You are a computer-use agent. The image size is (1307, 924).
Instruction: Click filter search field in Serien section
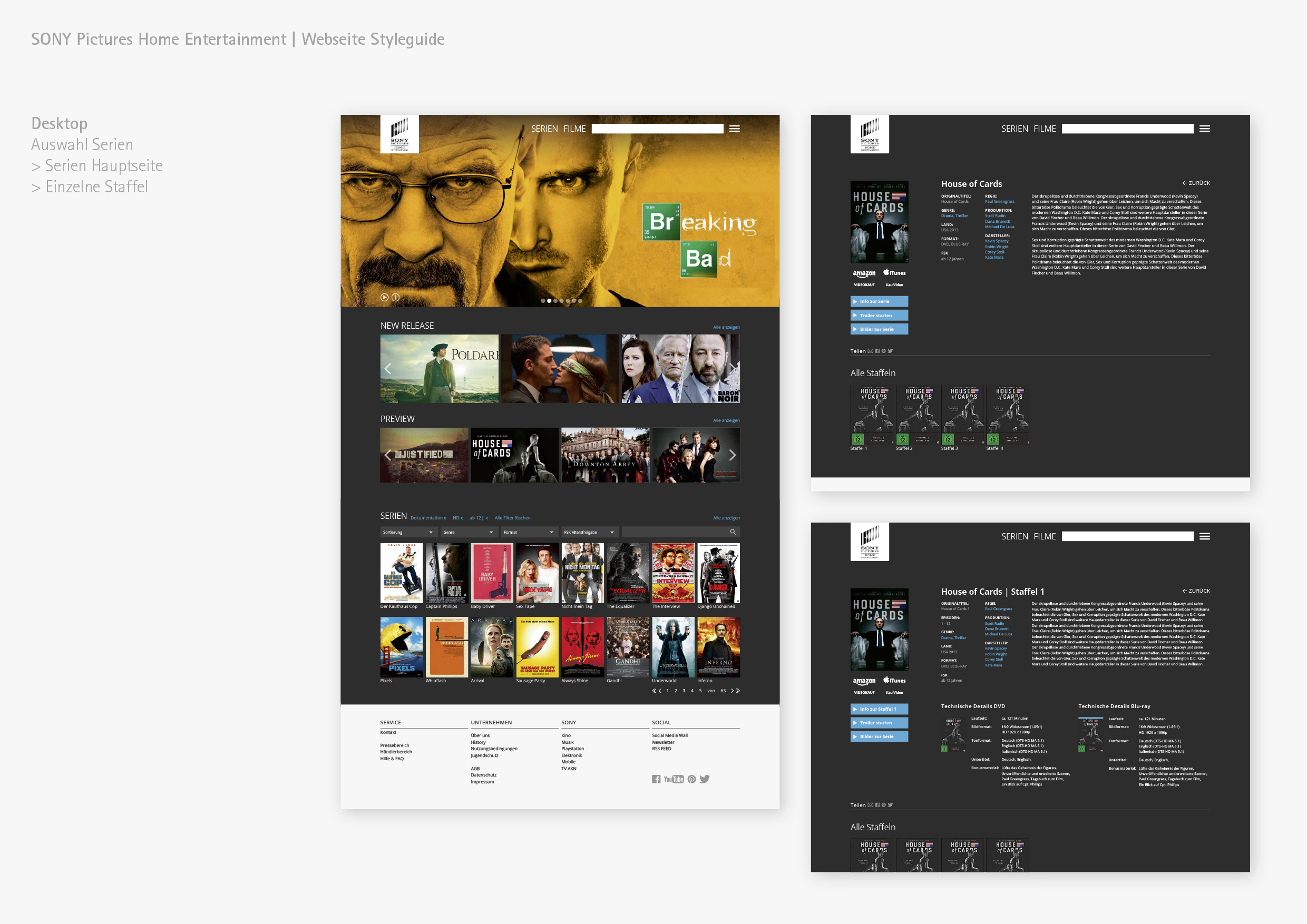[681, 532]
